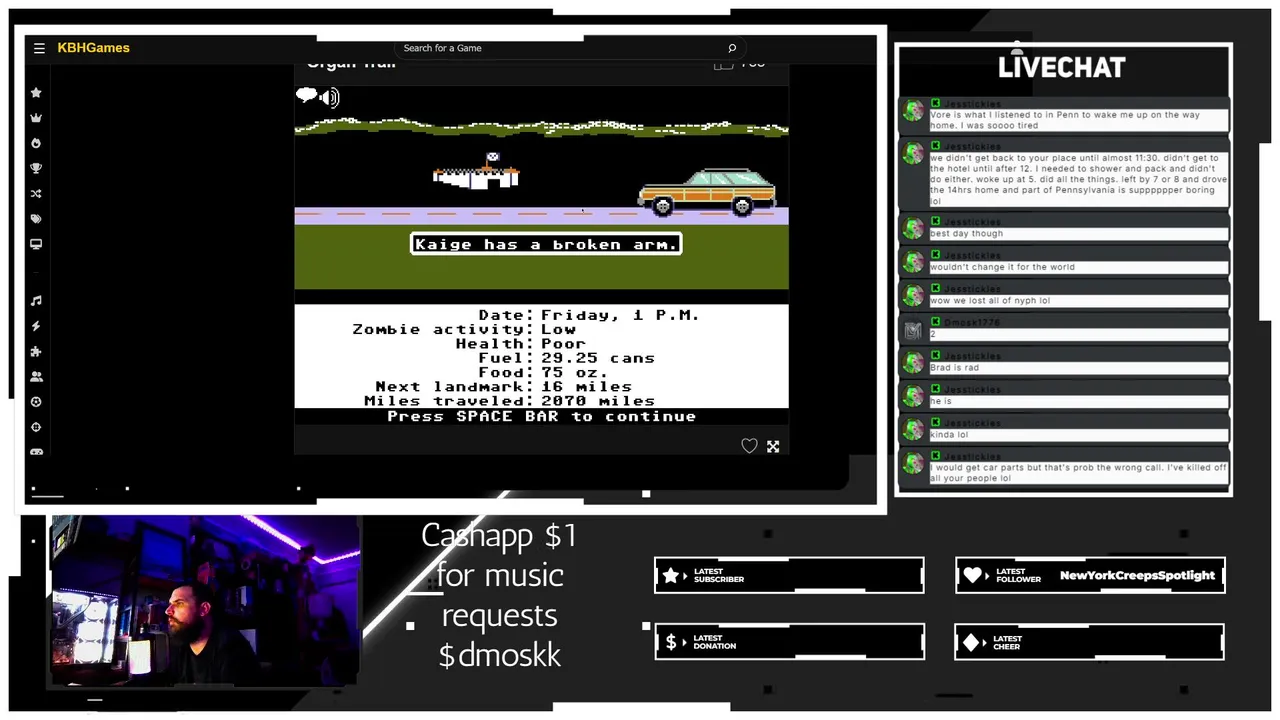Screen dimensions: 1280x720
Task: Open the tags icon in the sidebar
Action: tap(36, 219)
